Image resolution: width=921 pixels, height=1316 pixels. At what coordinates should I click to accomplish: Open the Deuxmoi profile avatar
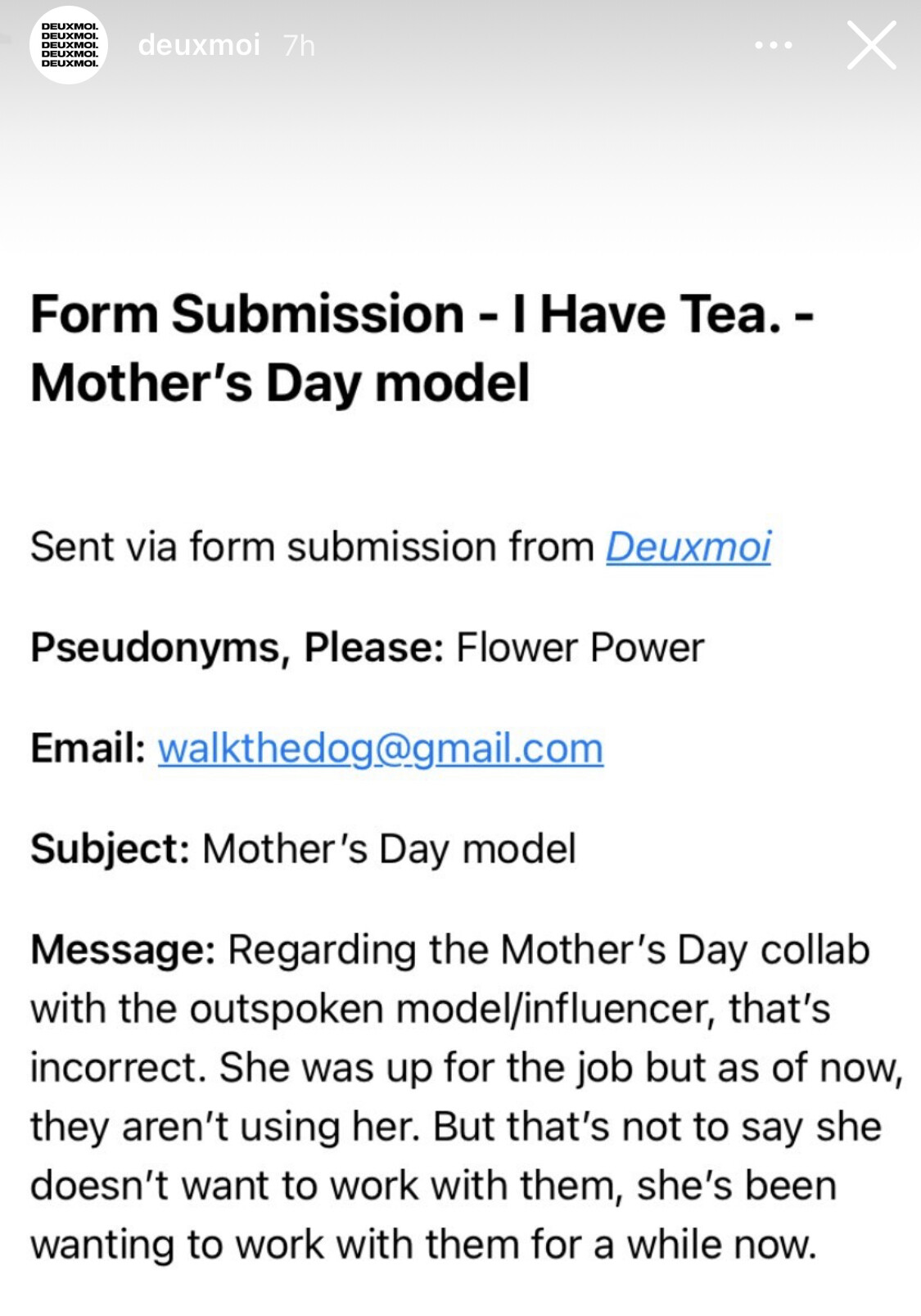[x=69, y=45]
